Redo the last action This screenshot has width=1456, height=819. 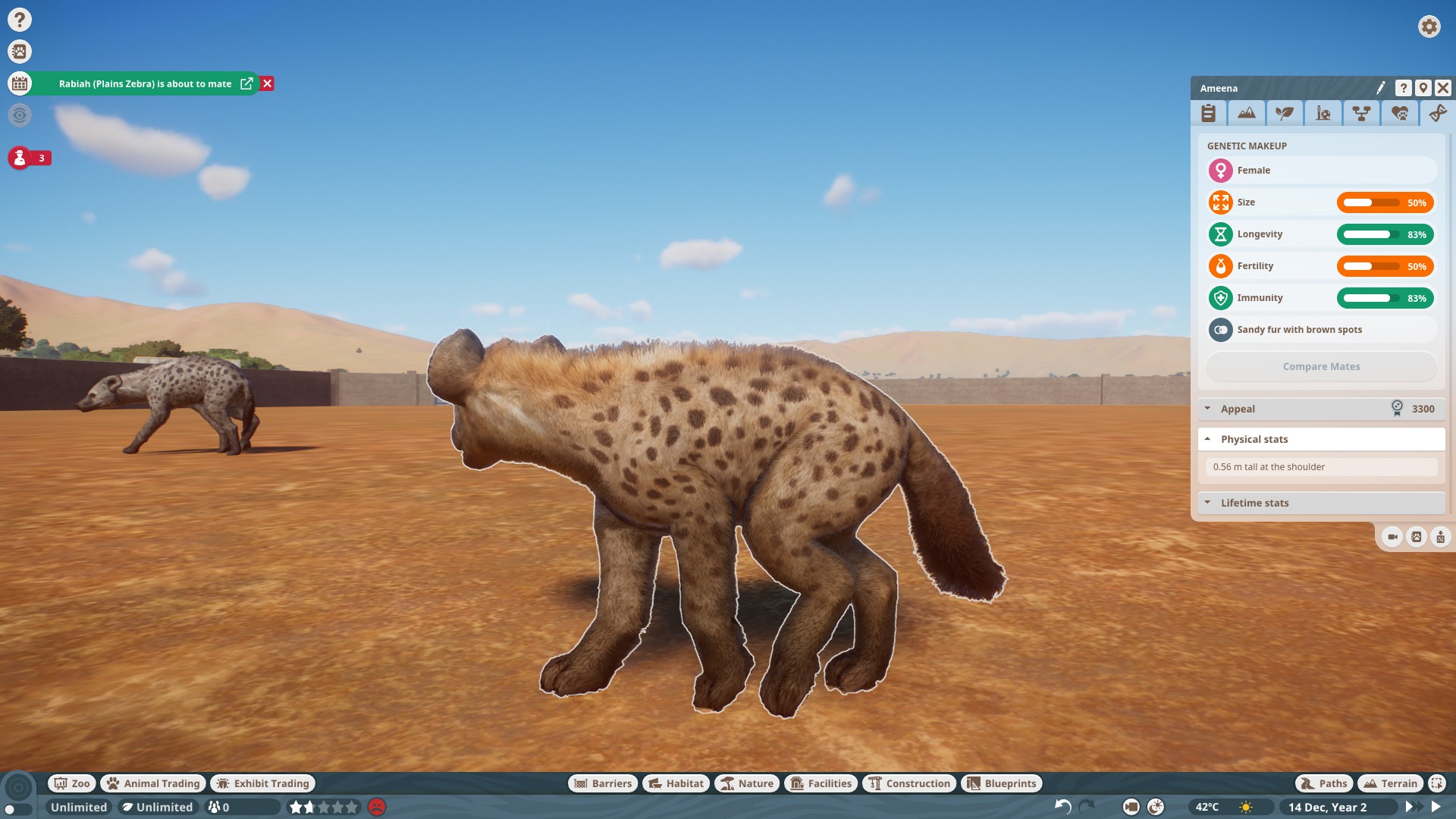pyautogui.click(x=1087, y=807)
